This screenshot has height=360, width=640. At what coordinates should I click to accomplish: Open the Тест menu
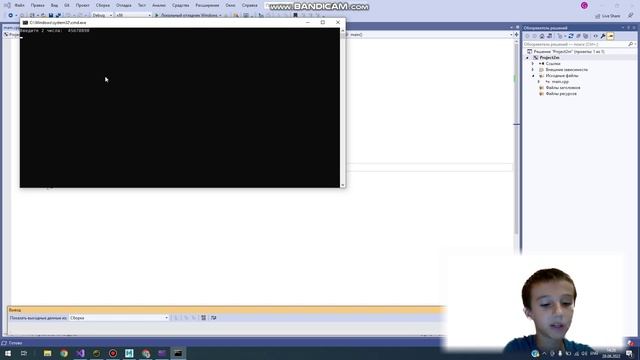pyautogui.click(x=142, y=5)
